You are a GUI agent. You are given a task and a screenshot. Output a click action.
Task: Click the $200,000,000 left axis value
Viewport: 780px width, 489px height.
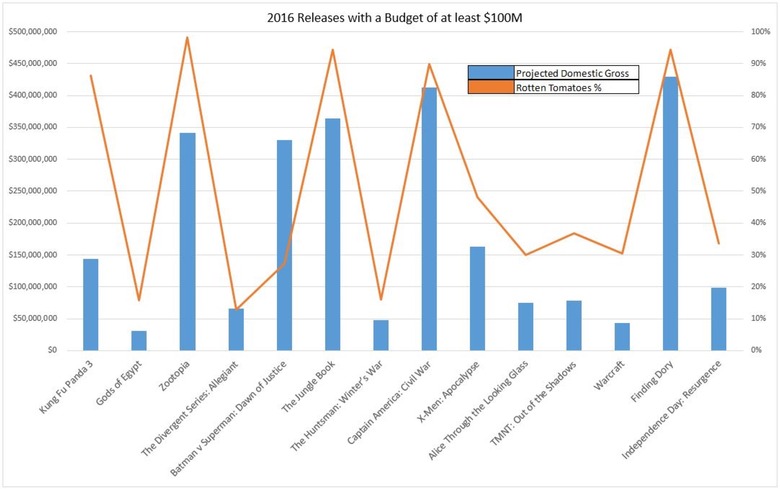pyautogui.click(x=33, y=223)
